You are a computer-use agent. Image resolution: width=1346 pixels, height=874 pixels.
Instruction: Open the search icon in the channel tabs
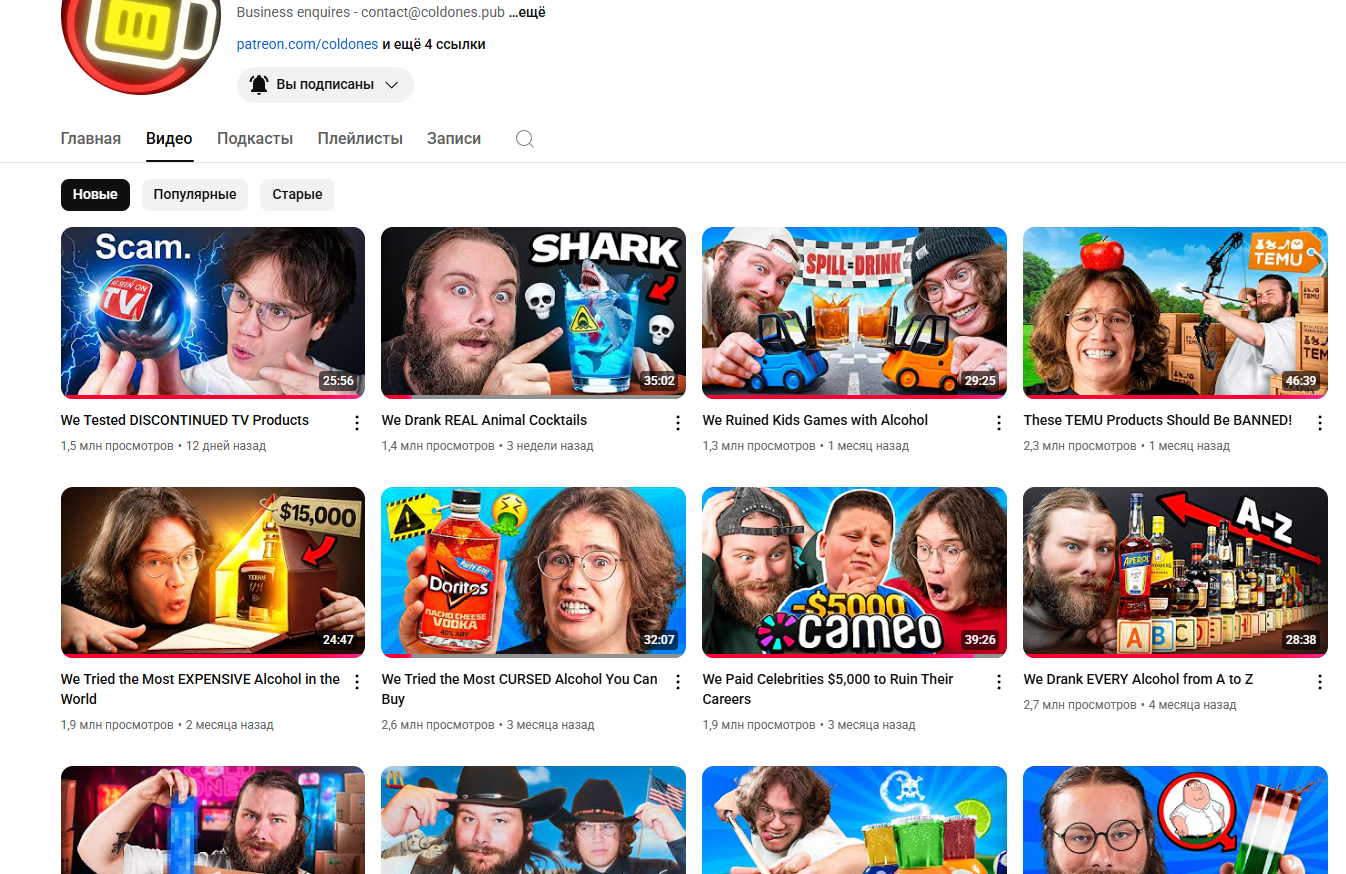point(525,139)
